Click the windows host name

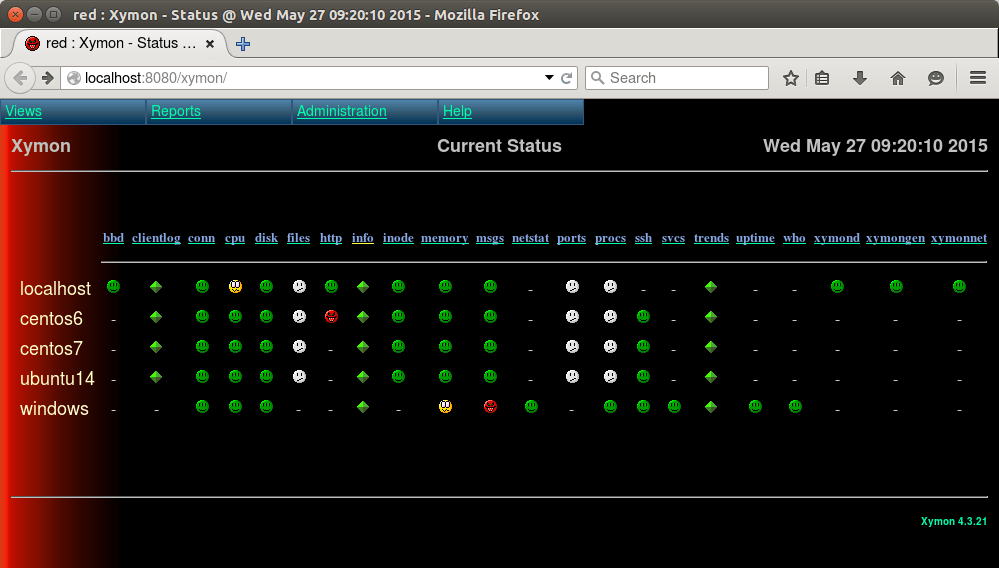click(54, 408)
